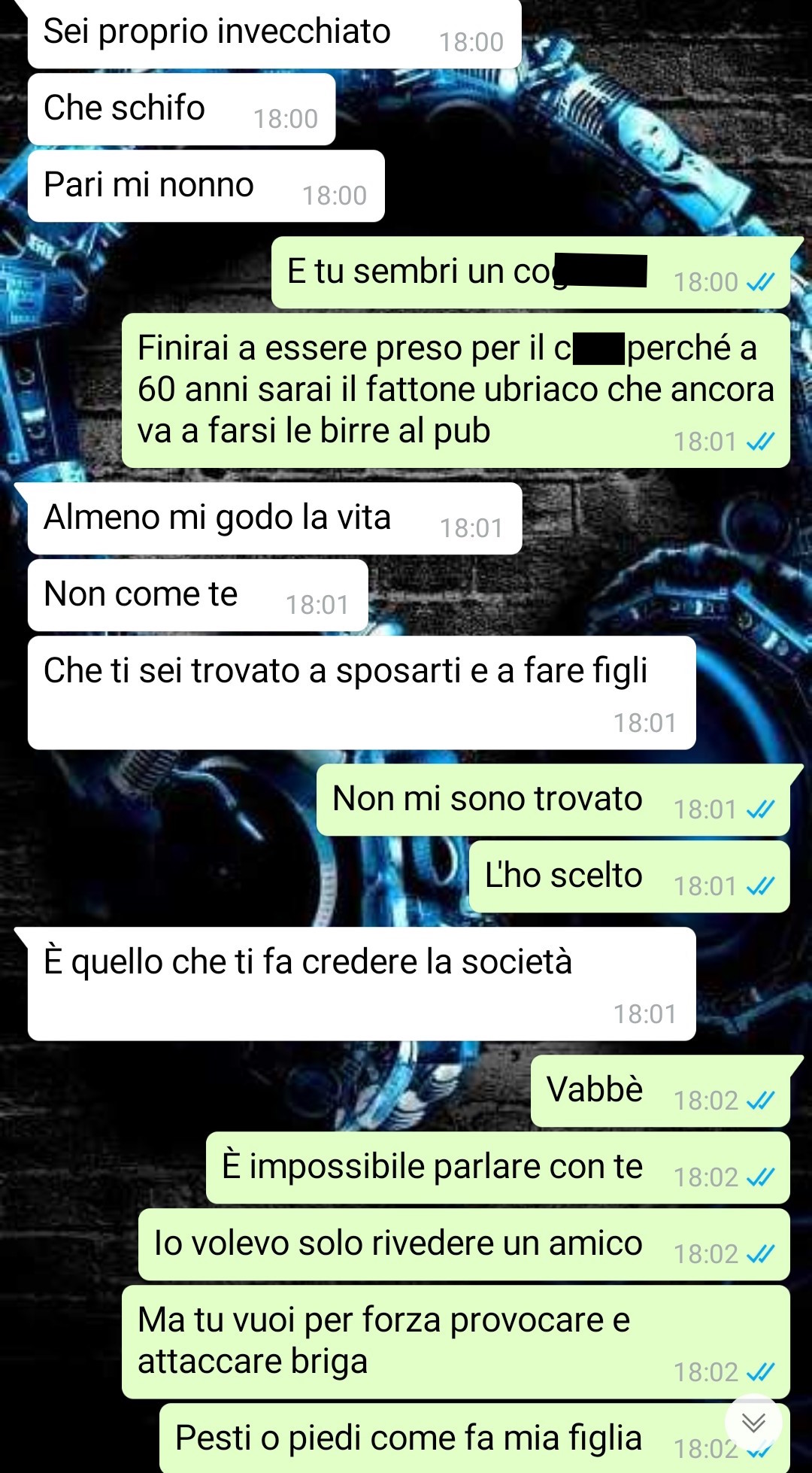Select the 'Finirai a essere preso' long message
Screen dimensions: 812x1473
tap(456, 390)
